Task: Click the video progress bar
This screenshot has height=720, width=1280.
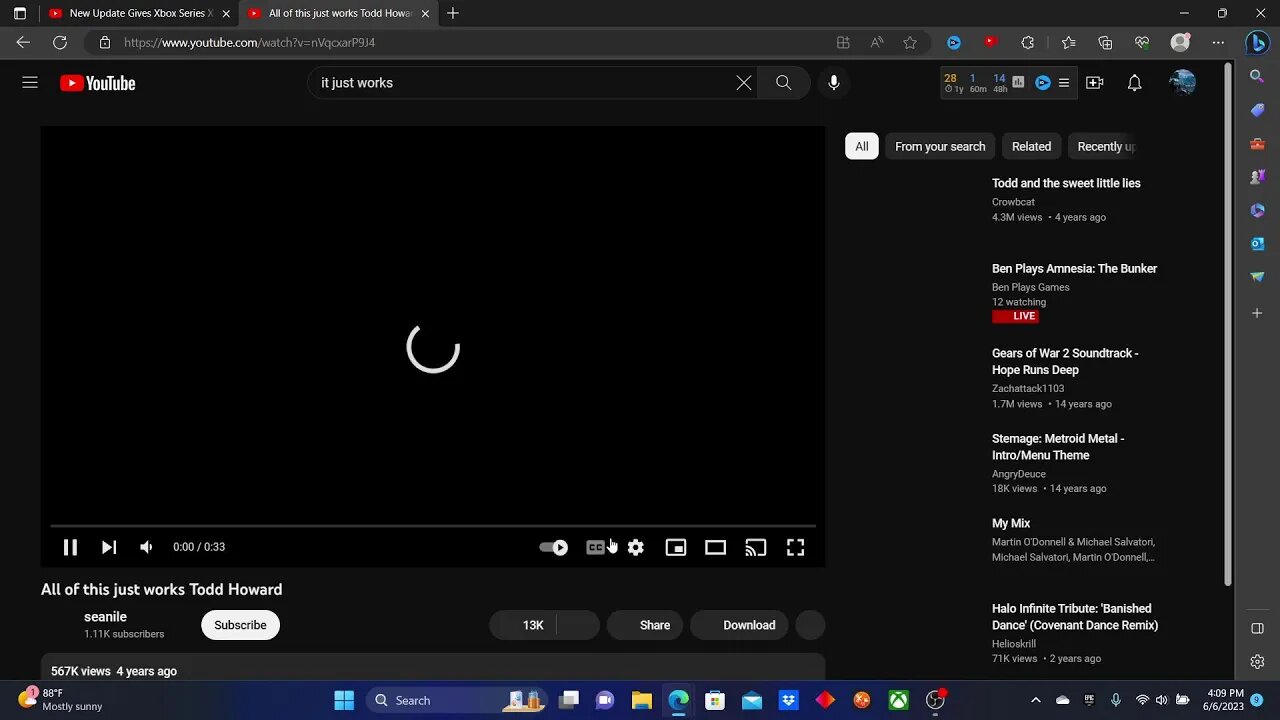Action: pos(433,525)
